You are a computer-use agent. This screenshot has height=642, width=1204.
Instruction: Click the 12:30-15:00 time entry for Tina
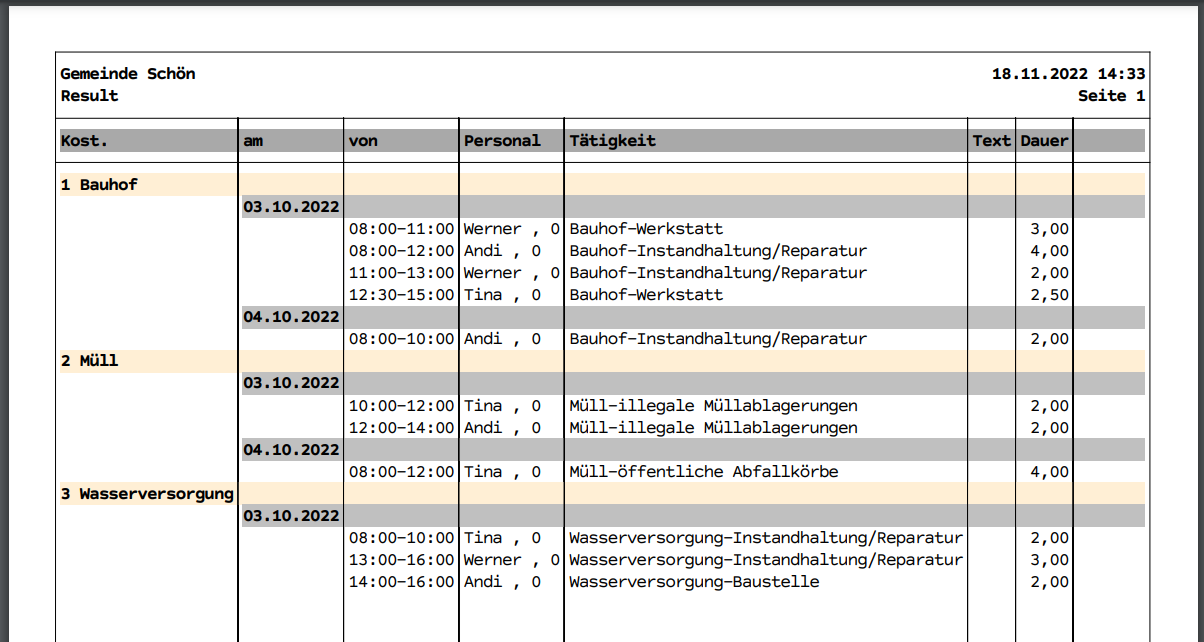click(401, 295)
